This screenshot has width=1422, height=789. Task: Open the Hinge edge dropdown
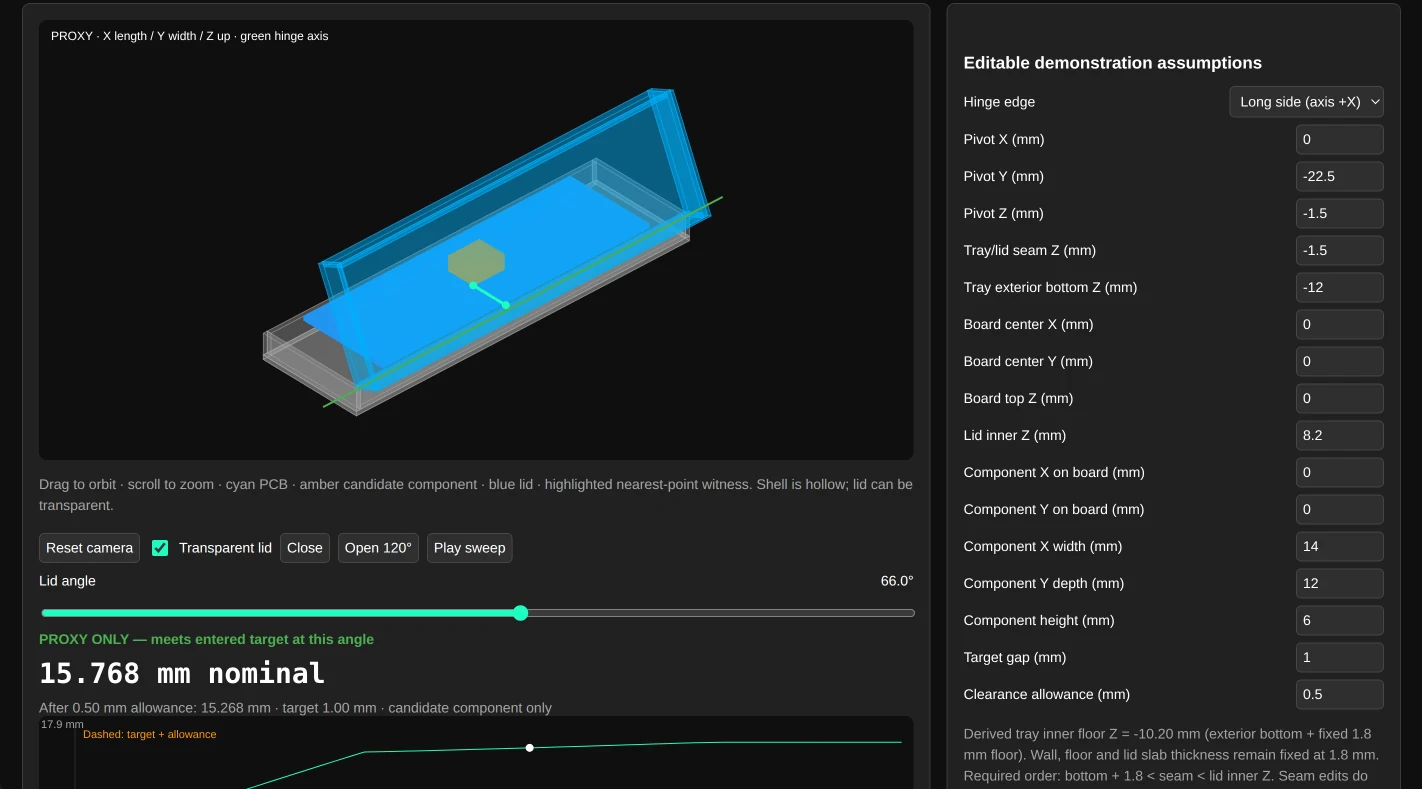(1306, 102)
